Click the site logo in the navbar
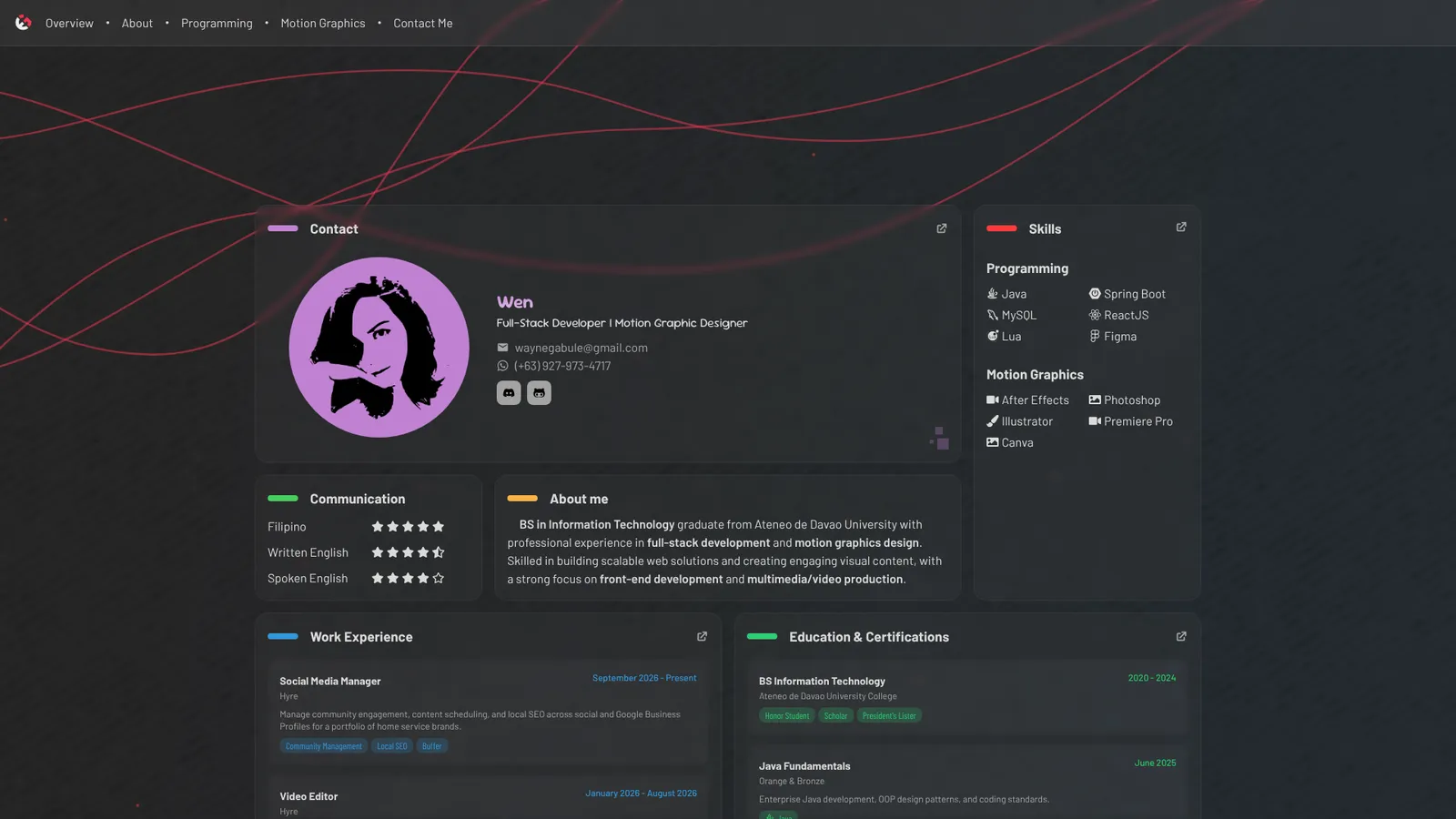Screen dimensions: 1456x819 [23, 23]
